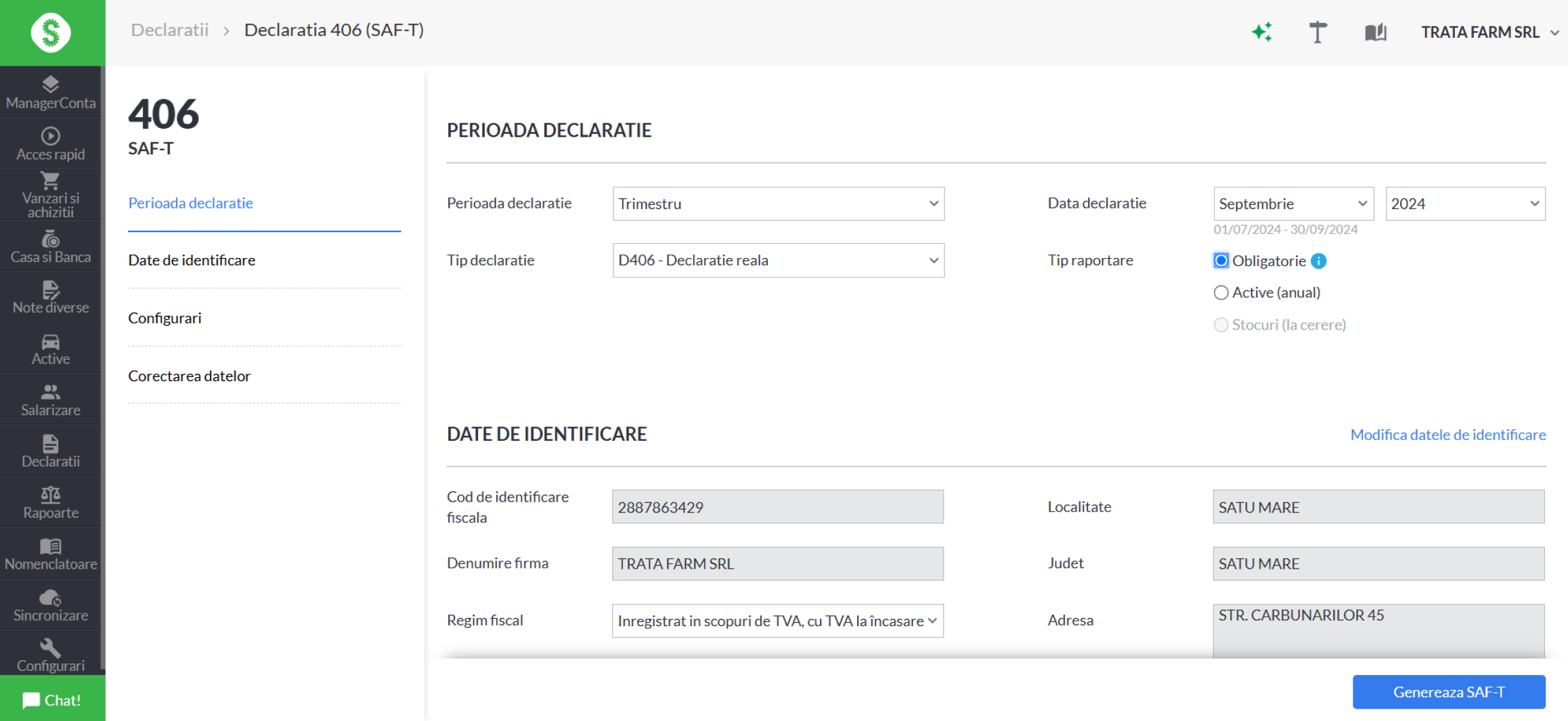
Task: Go to the Configurari section in left menu
Action: click(165, 318)
